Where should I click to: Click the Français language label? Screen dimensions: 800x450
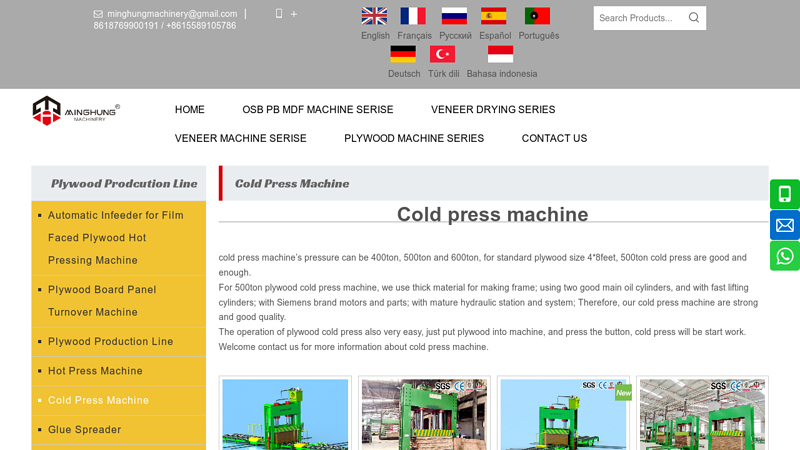[x=414, y=36]
